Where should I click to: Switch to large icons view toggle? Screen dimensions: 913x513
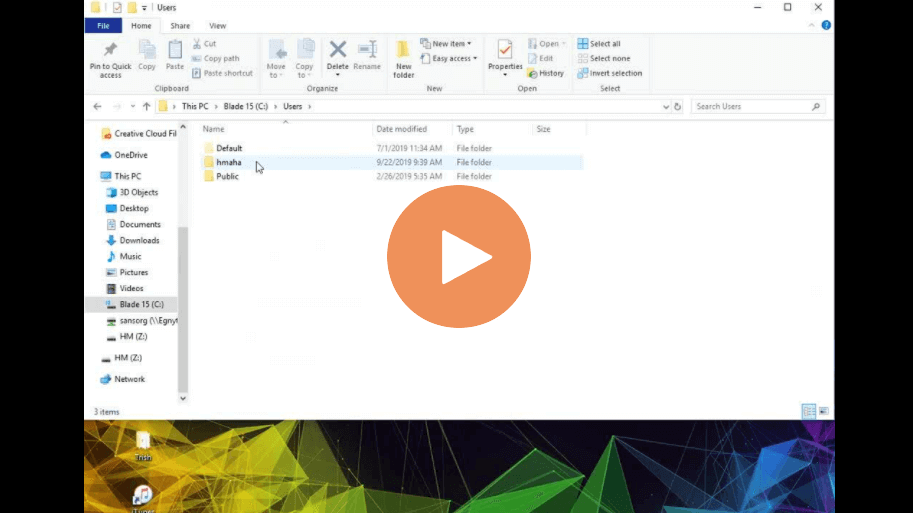pos(823,411)
